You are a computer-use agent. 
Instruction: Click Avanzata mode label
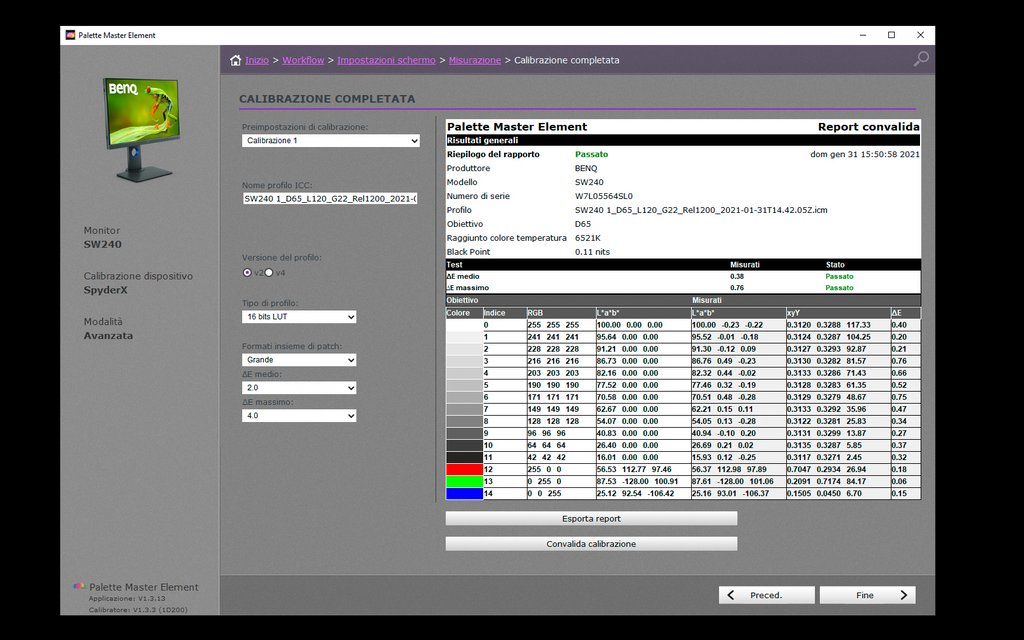108,336
